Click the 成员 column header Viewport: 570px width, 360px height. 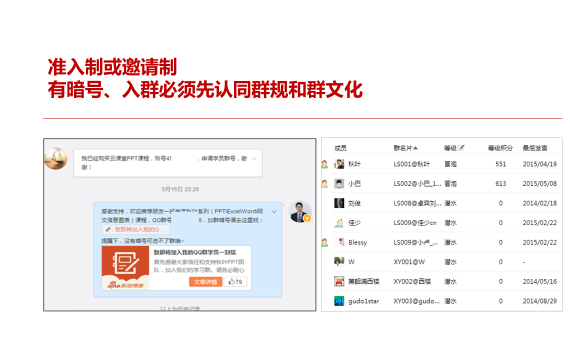340,148
